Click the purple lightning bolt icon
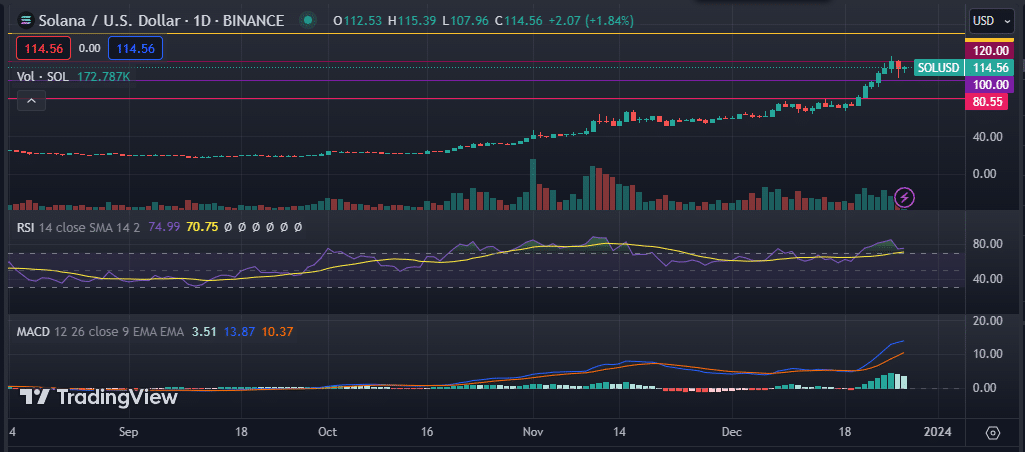The image size is (1025, 452). coord(904,197)
